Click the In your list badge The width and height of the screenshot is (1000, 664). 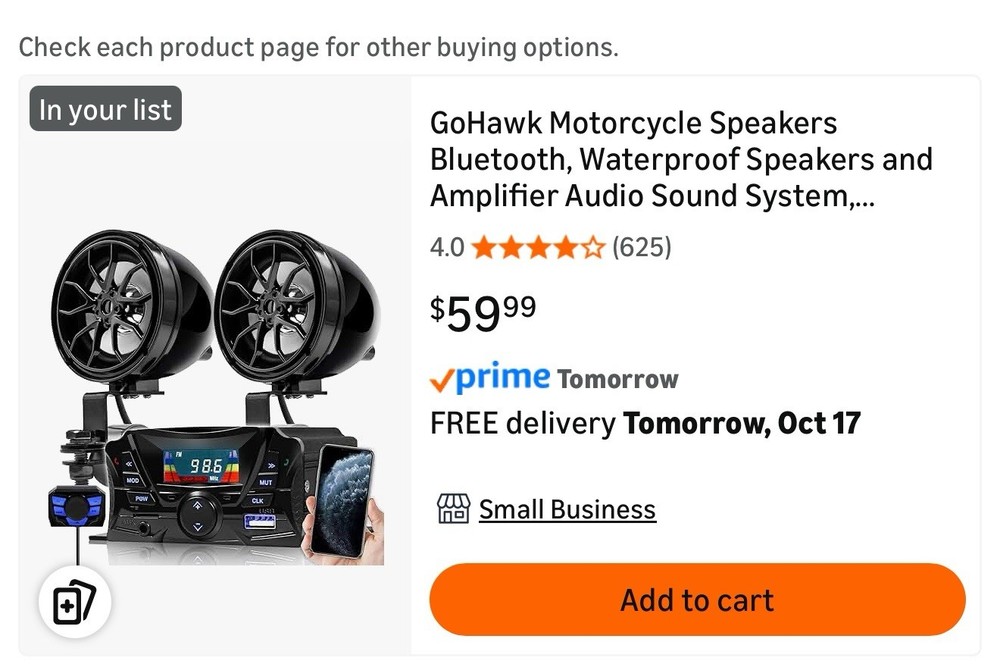point(104,110)
